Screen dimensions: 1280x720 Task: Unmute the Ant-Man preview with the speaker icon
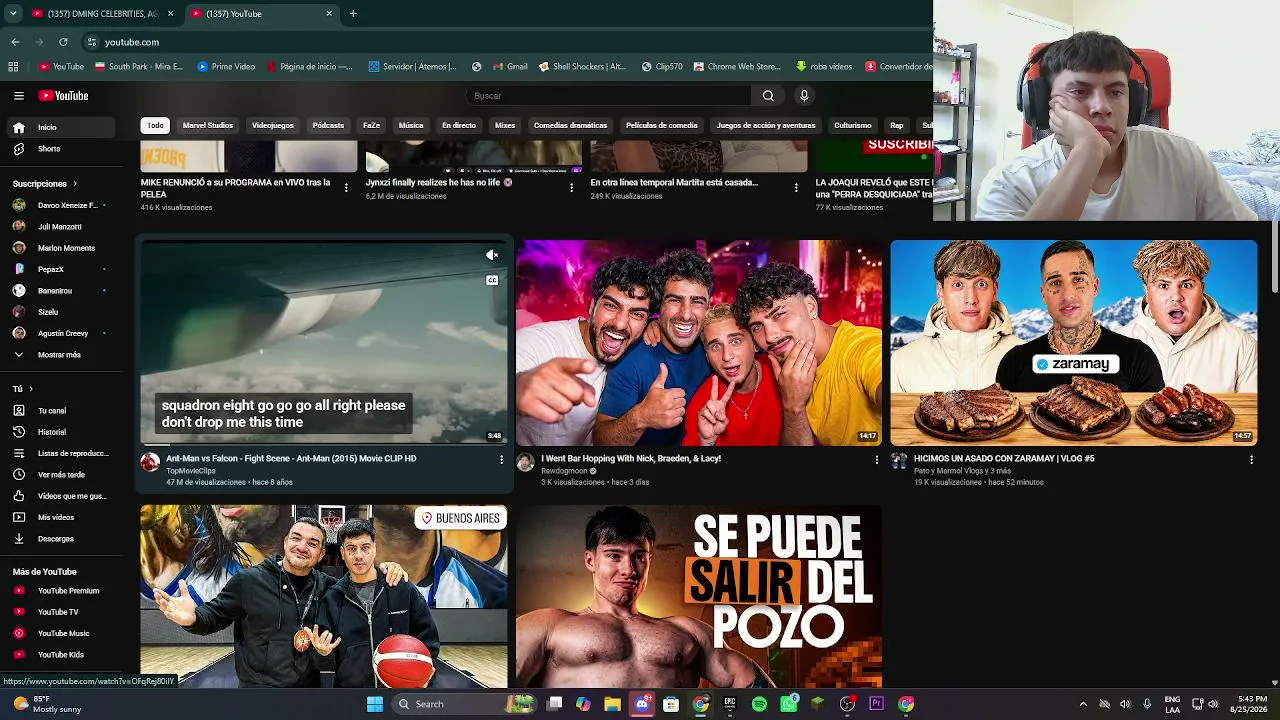tap(492, 255)
